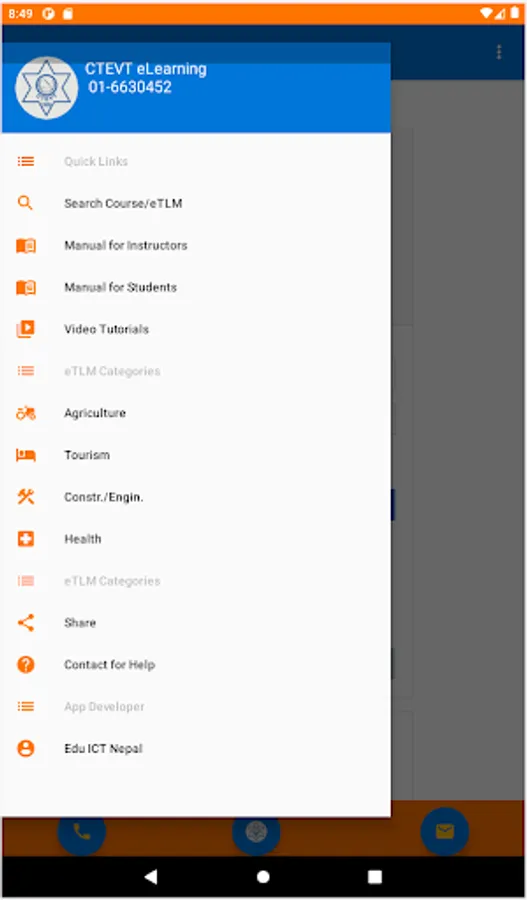Tap the Contact for Help question icon
The image size is (527, 900).
click(x=26, y=665)
